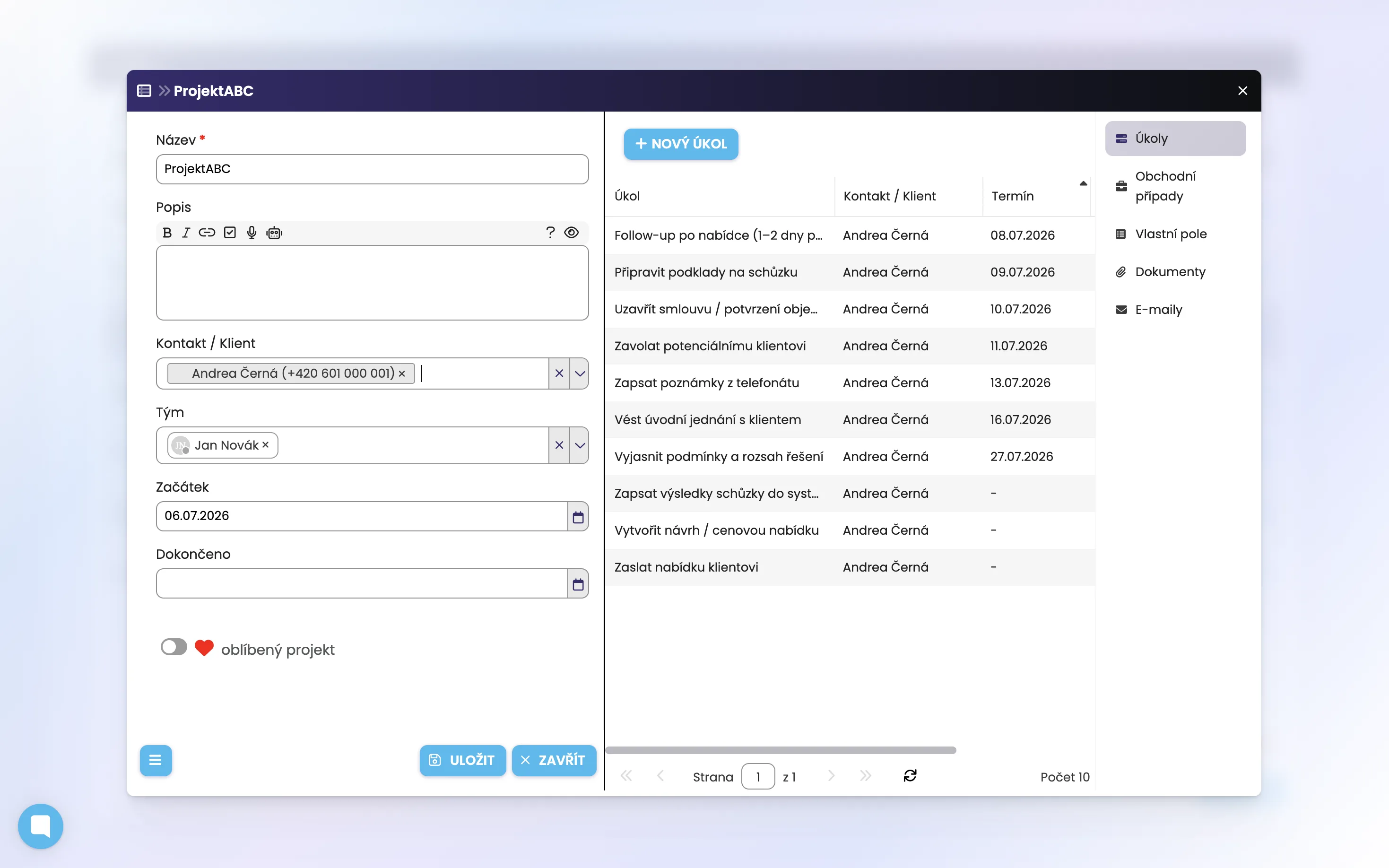Open task 'Zapsat poznámky z telefonátu'
Screen dimensions: 1389x868
[706, 383]
